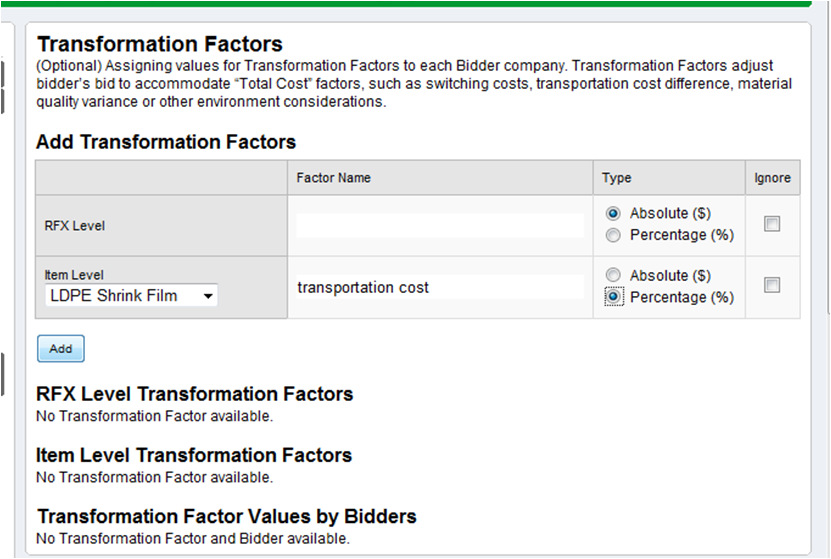Click the Factor Name column header

tap(334, 178)
